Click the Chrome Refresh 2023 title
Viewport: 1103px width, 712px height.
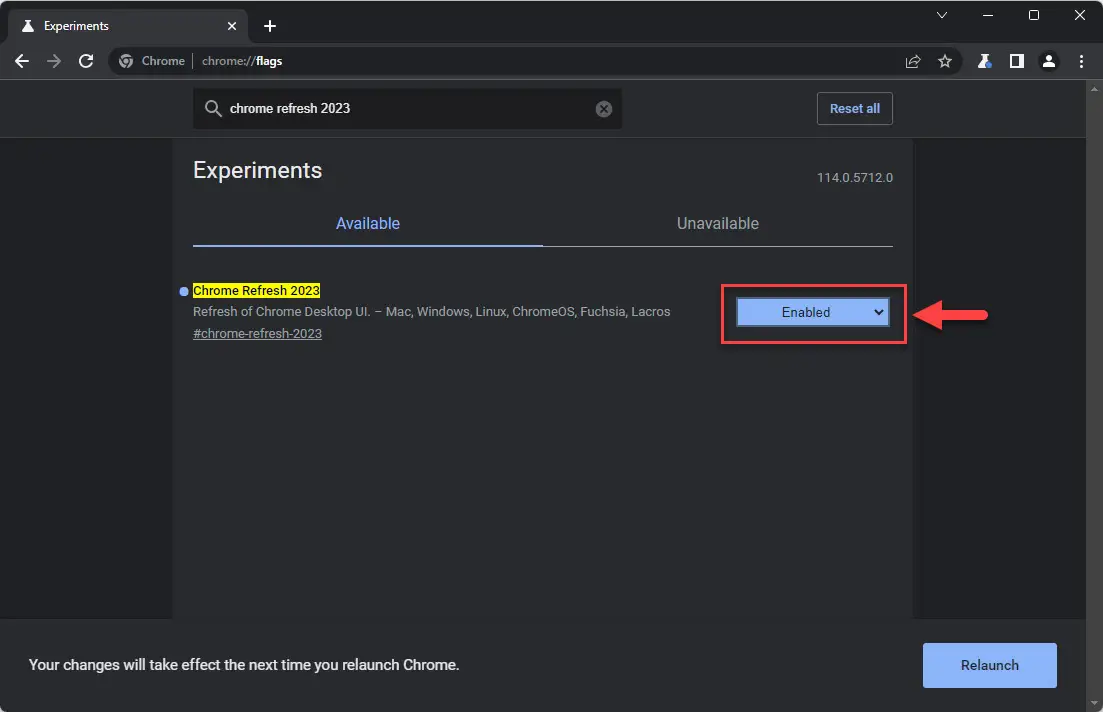coord(256,291)
